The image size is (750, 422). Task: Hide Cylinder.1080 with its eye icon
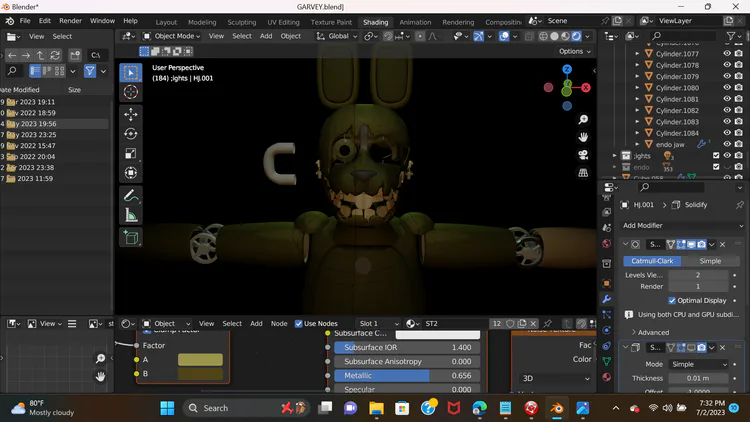click(727, 88)
